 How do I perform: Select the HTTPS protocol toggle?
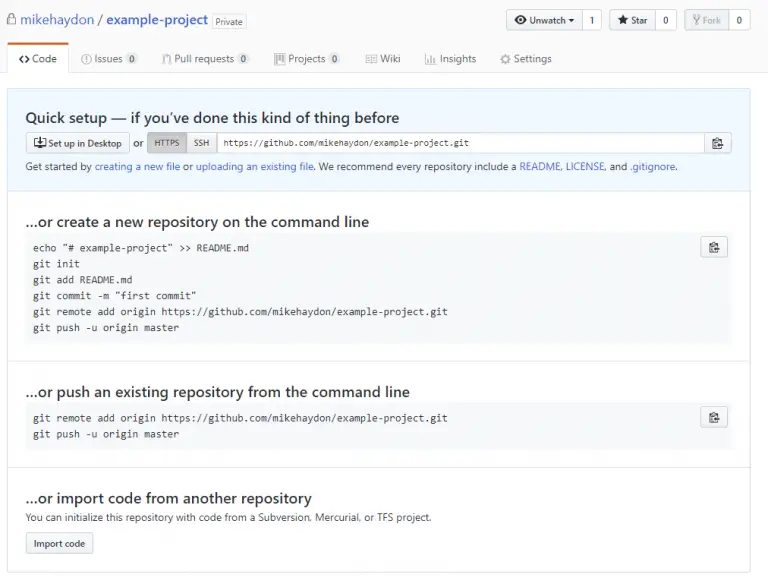tap(167, 143)
